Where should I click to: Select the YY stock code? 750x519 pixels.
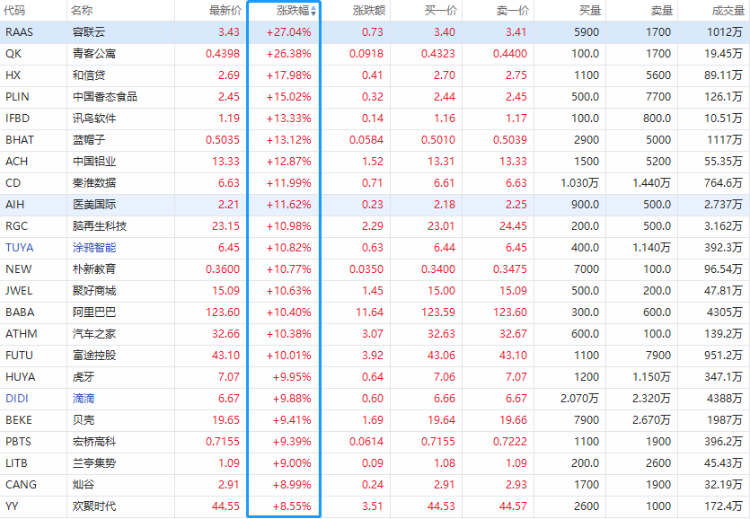pos(11,506)
